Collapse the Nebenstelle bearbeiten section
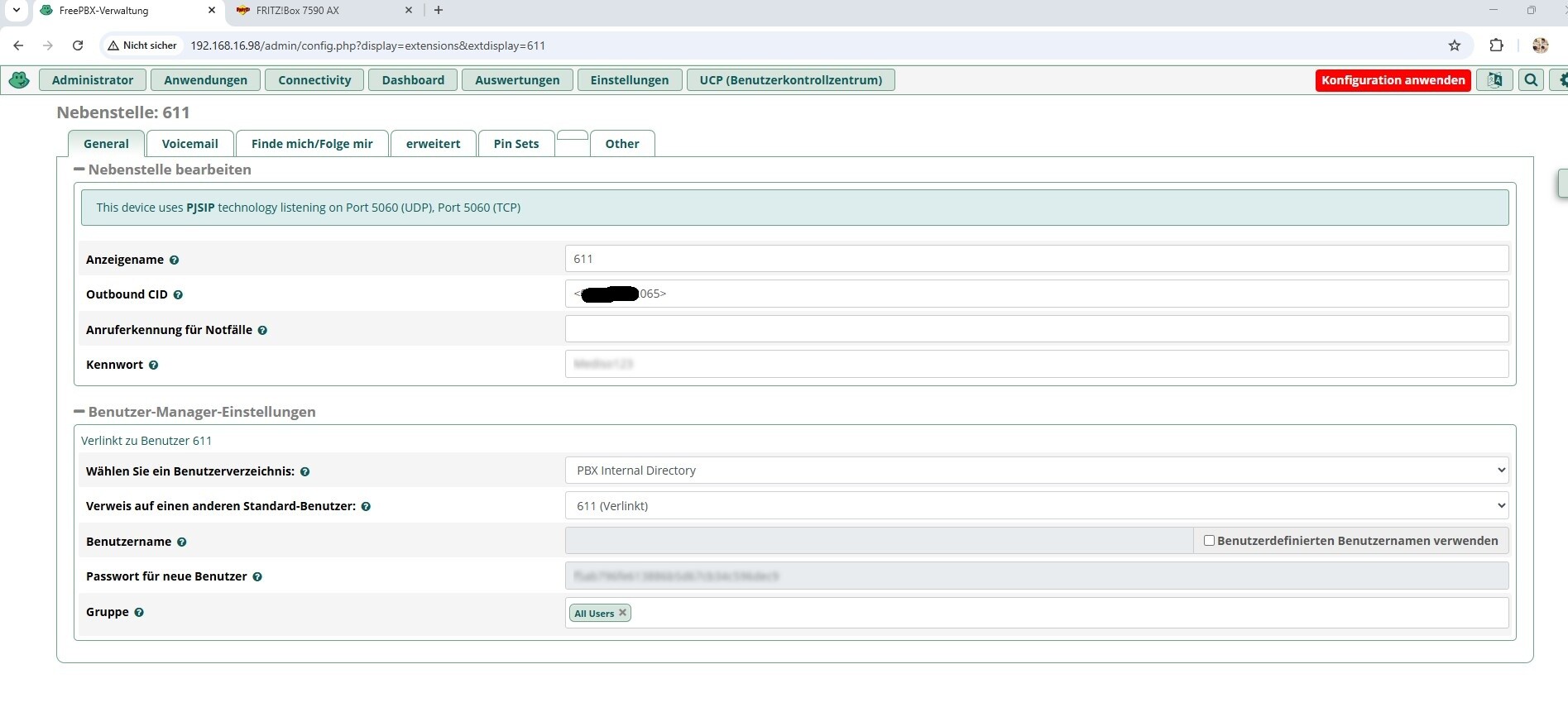Image resolution: width=1568 pixels, height=712 pixels. click(79, 170)
